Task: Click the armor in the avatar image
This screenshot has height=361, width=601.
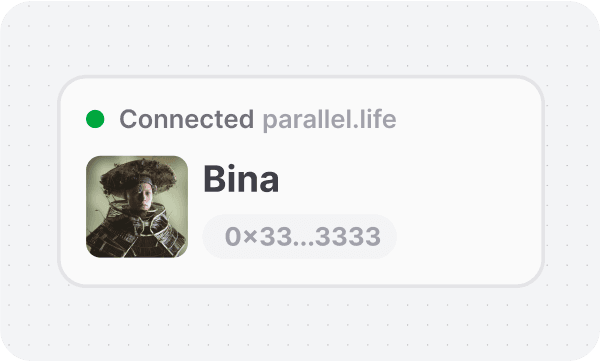Action: point(137,233)
